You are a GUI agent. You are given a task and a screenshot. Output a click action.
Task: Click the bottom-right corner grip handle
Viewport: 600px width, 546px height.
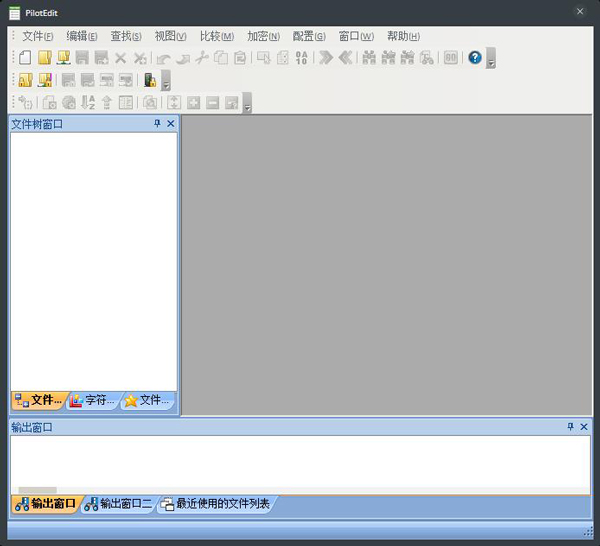pos(588,532)
